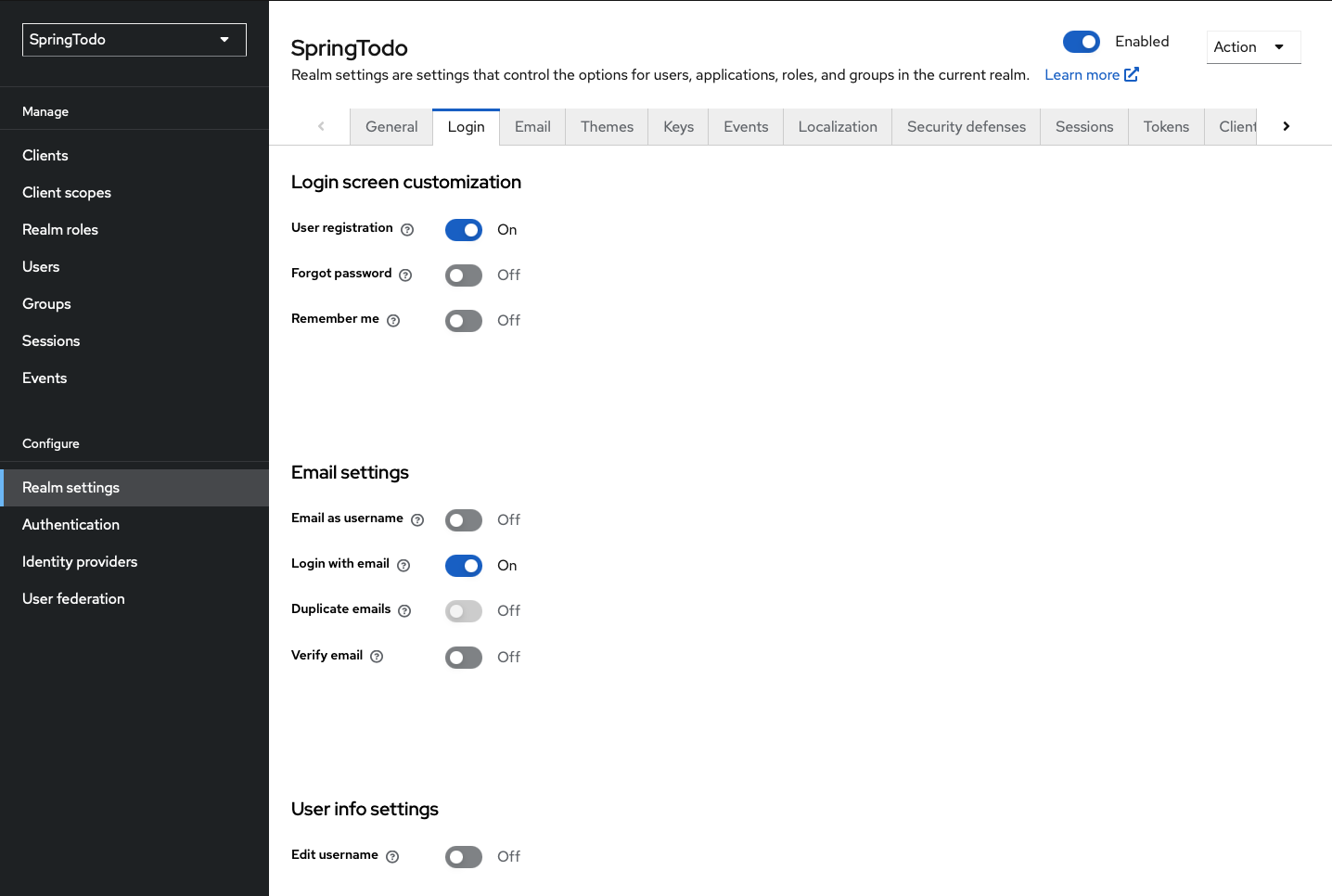Click help icon next to Forgot password
The width and height of the screenshot is (1332, 896).
coord(405,275)
